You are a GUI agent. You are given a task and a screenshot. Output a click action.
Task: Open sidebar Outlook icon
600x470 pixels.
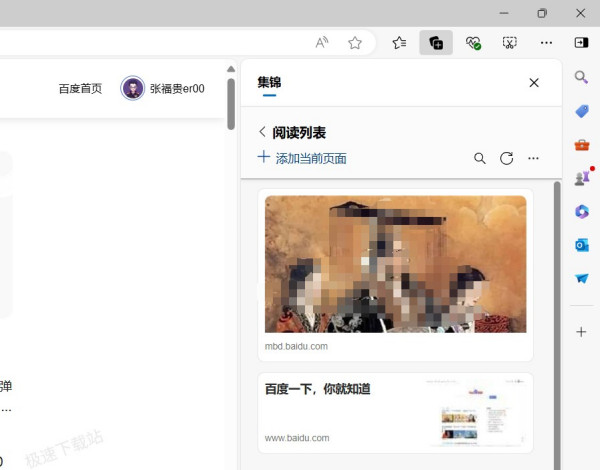tap(582, 245)
